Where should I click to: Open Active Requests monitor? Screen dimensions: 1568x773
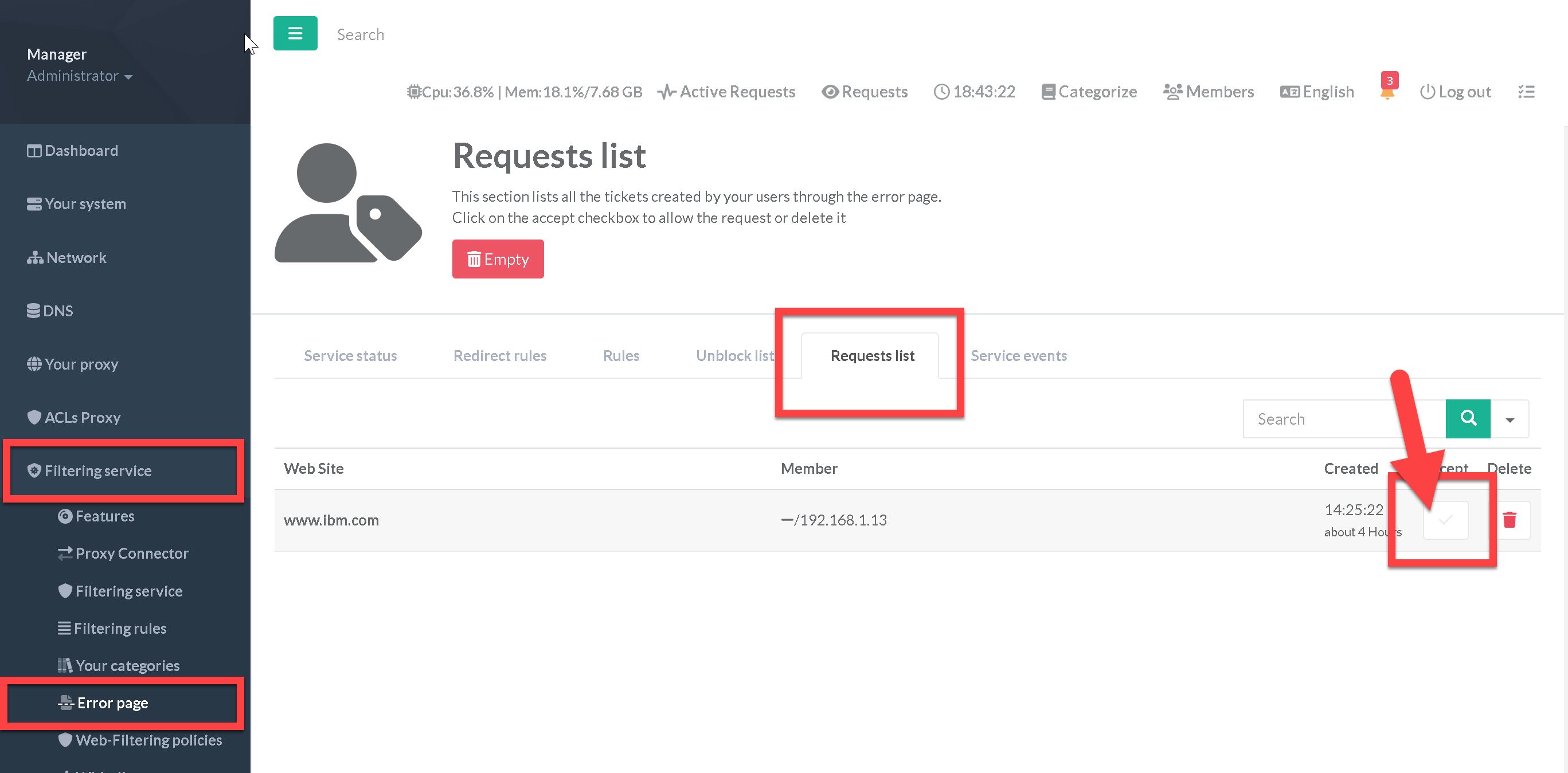point(726,92)
